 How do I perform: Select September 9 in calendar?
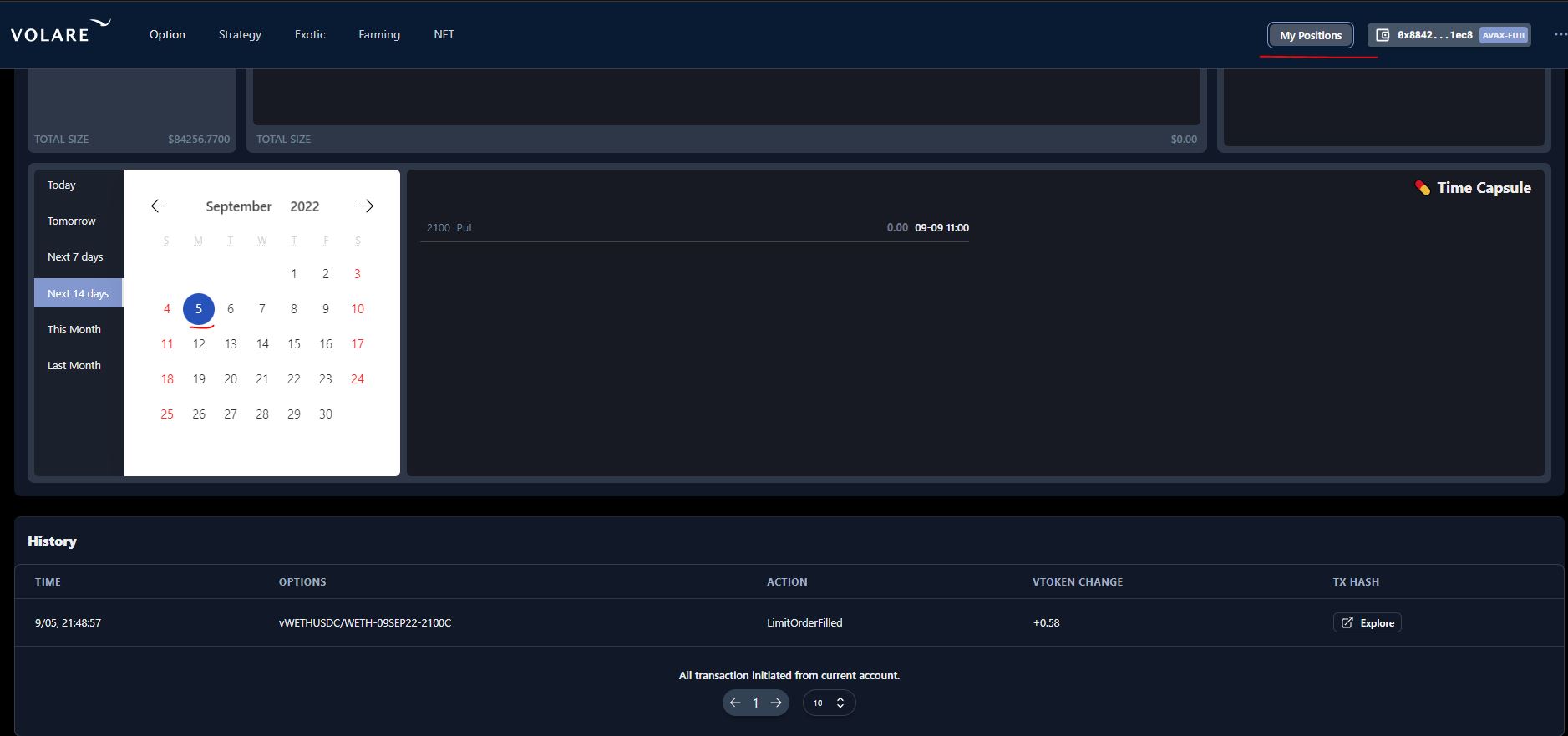click(x=326, y=309)
